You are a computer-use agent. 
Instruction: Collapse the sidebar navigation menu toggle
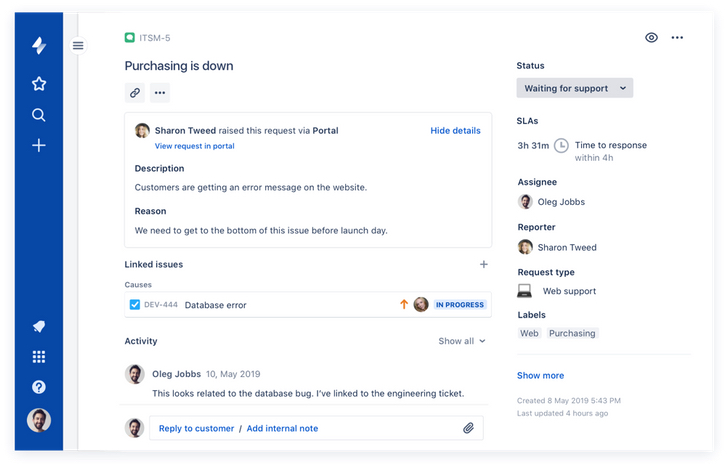(78, 45)
